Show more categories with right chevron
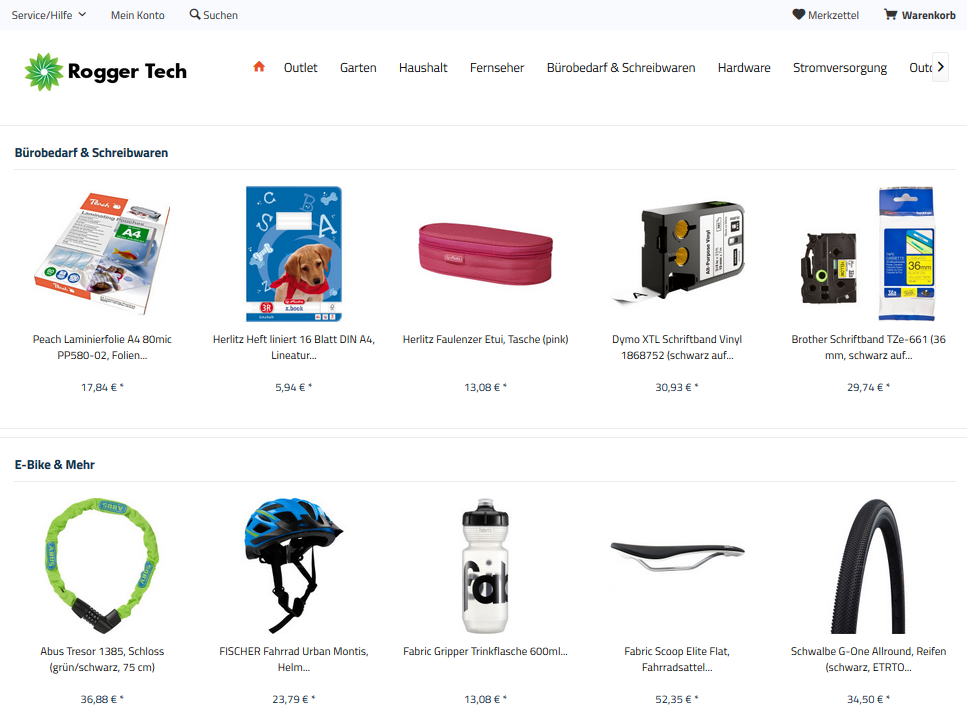Viewport: 967px width, 716px height. tap(940, 67)
